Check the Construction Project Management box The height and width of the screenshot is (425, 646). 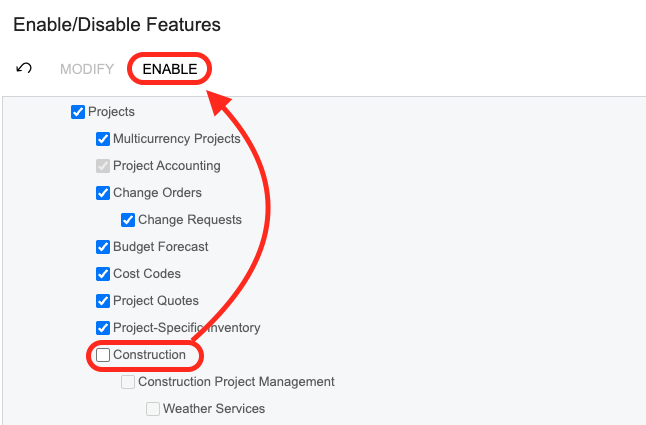pyautogui.click(x=128, y=382)
